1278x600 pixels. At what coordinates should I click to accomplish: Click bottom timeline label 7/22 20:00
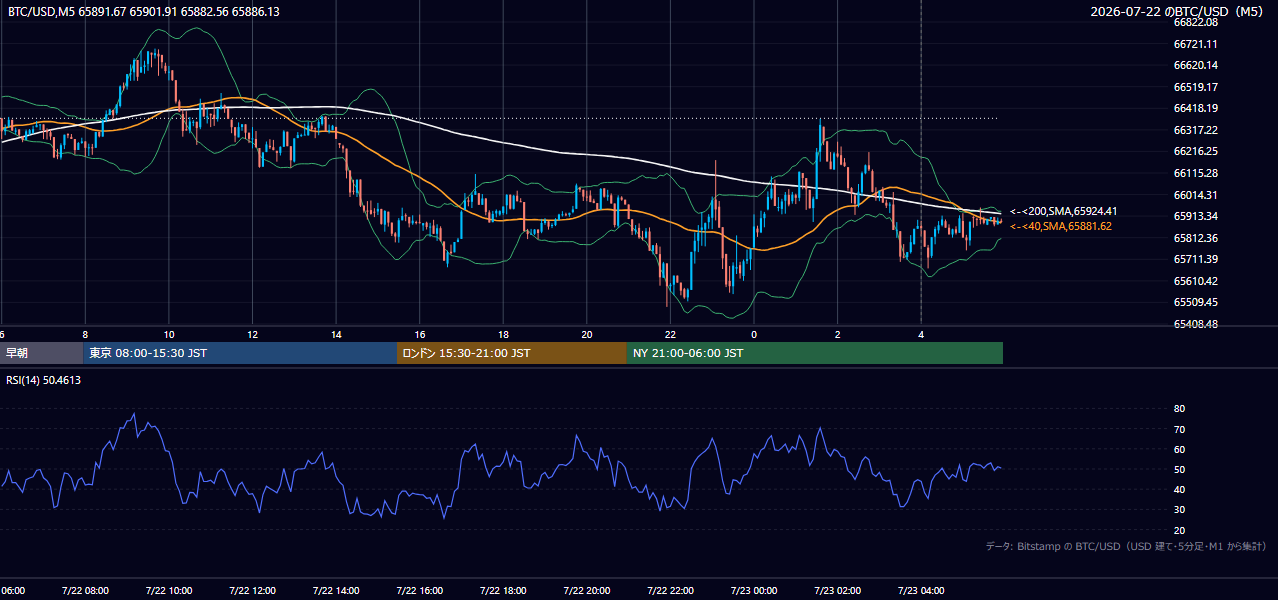pyautogui.click(x=587, y=591)
